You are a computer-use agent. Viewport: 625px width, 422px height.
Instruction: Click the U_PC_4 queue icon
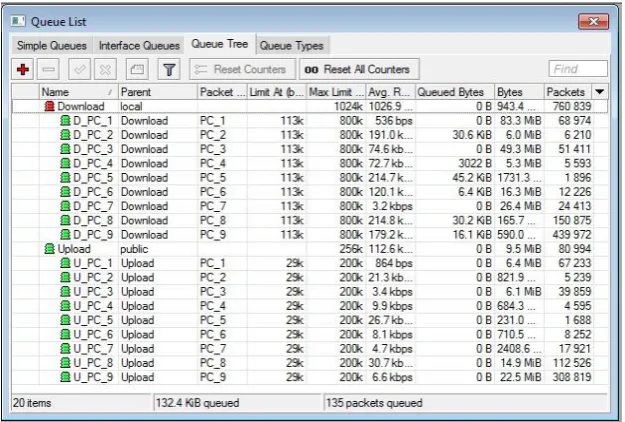point(65,306)
